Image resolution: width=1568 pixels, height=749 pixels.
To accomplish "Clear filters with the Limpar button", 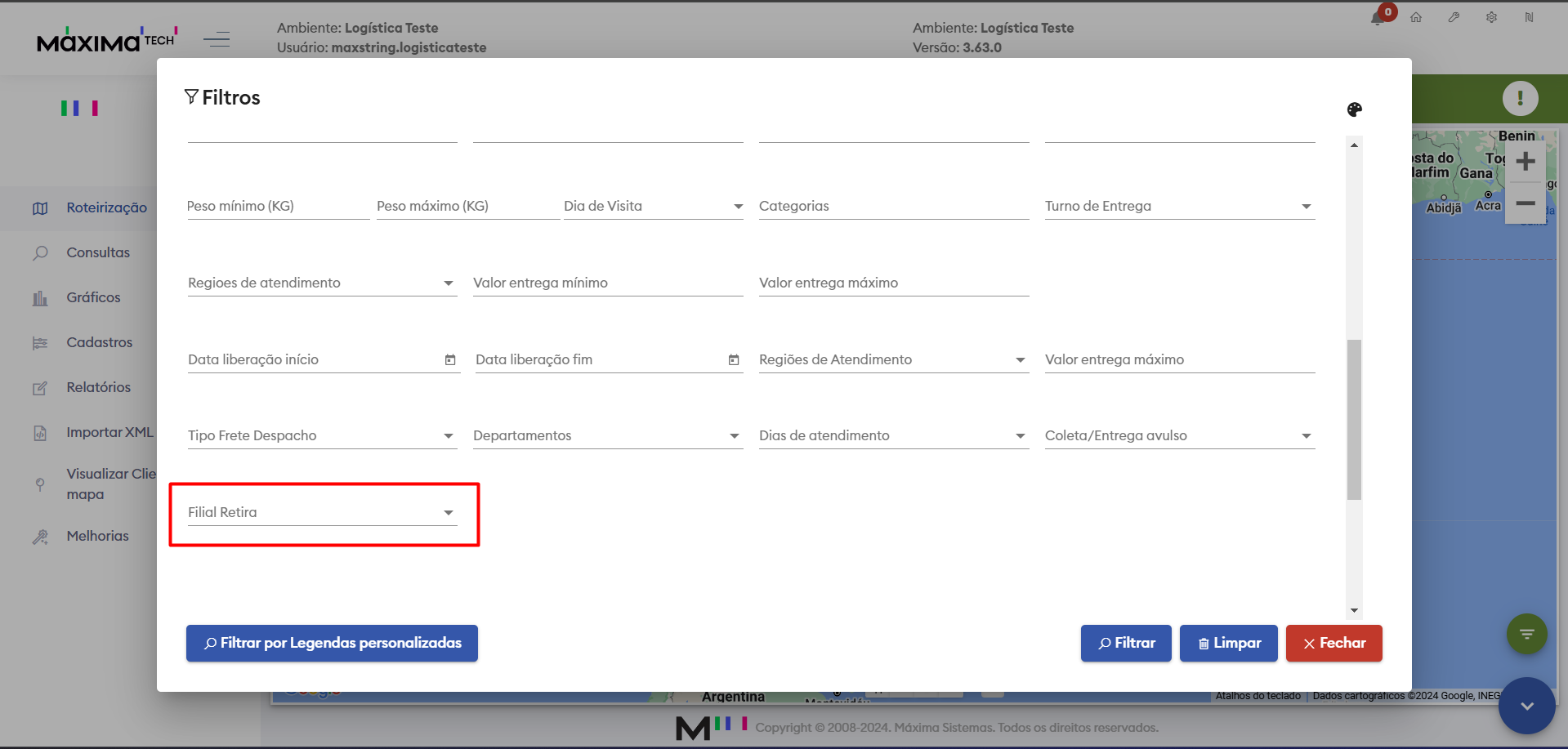I will point(1229,643).
